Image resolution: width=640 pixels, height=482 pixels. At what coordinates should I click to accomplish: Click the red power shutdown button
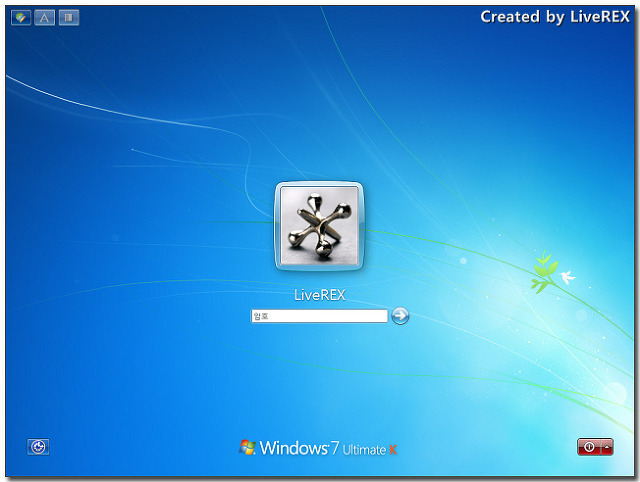tap(589, 447)
